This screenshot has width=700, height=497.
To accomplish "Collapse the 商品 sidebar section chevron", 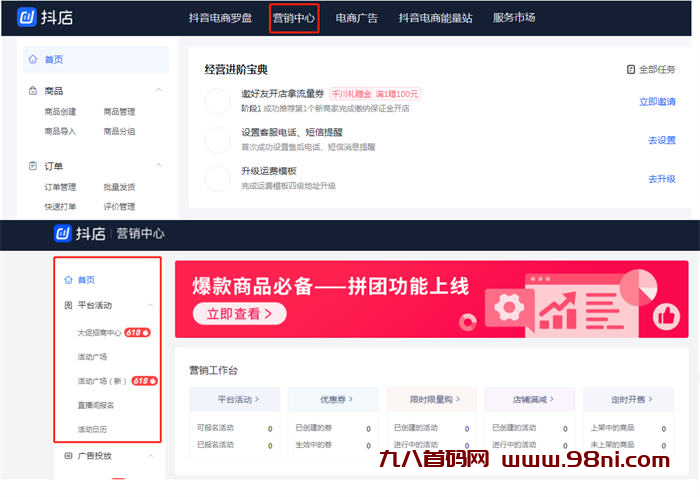I will [x=158, y=91].
